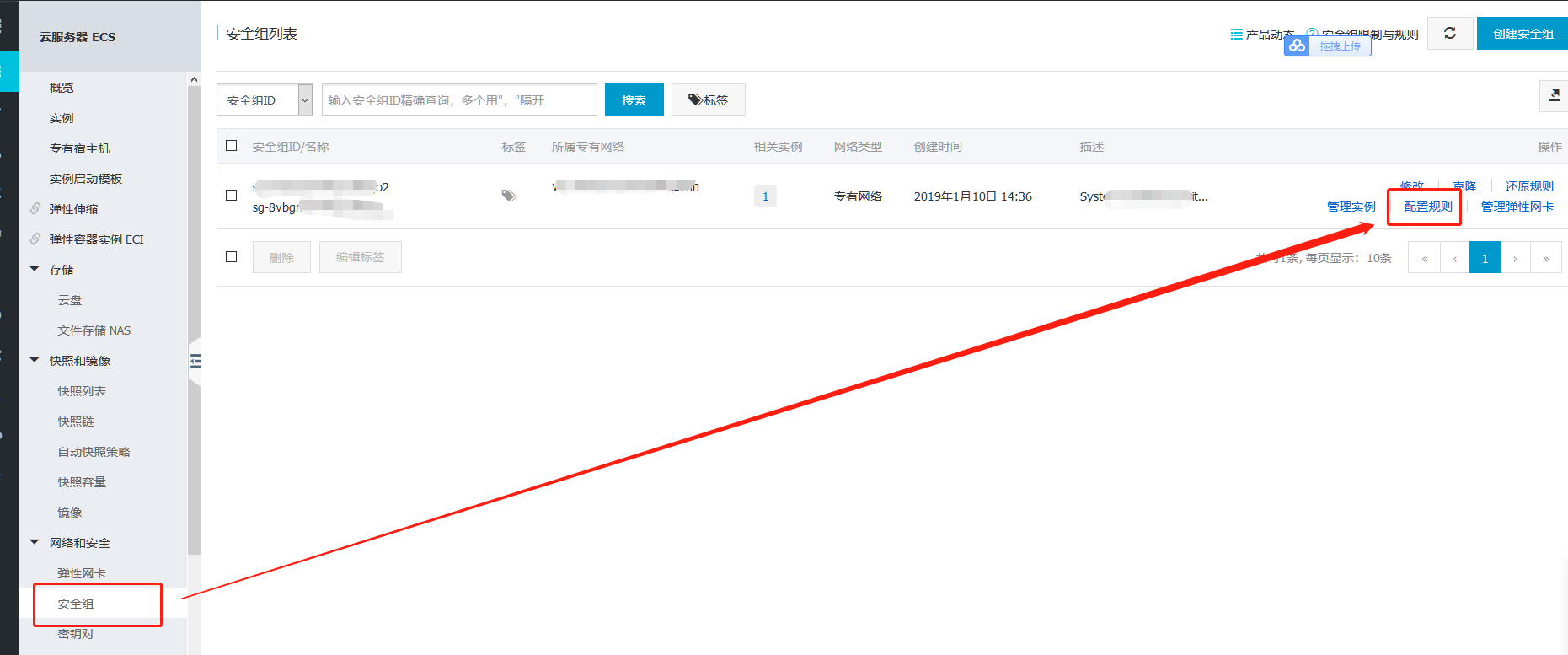
Task: Collapse the 存储 section in the sidebar
Action: 35,270
